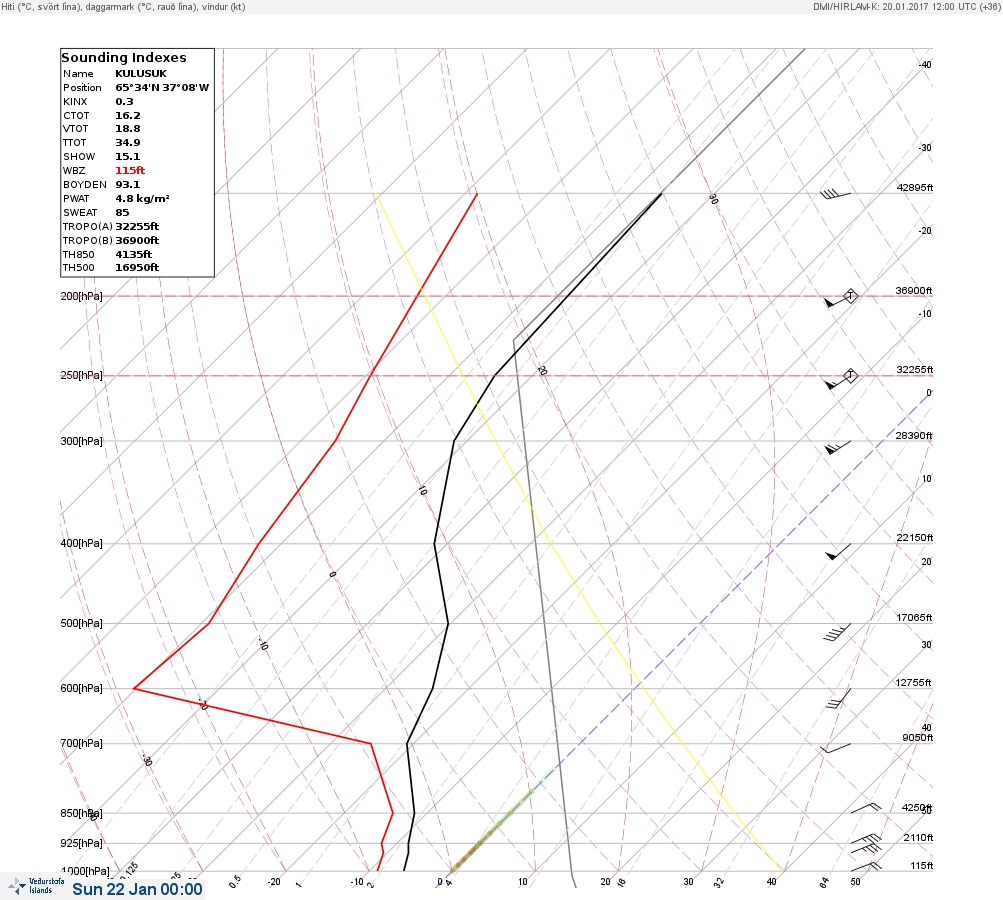The height and width of the screenshot is (900, 1003).
Task: Click the SWEAT value 85
Action: pos(122,213)
